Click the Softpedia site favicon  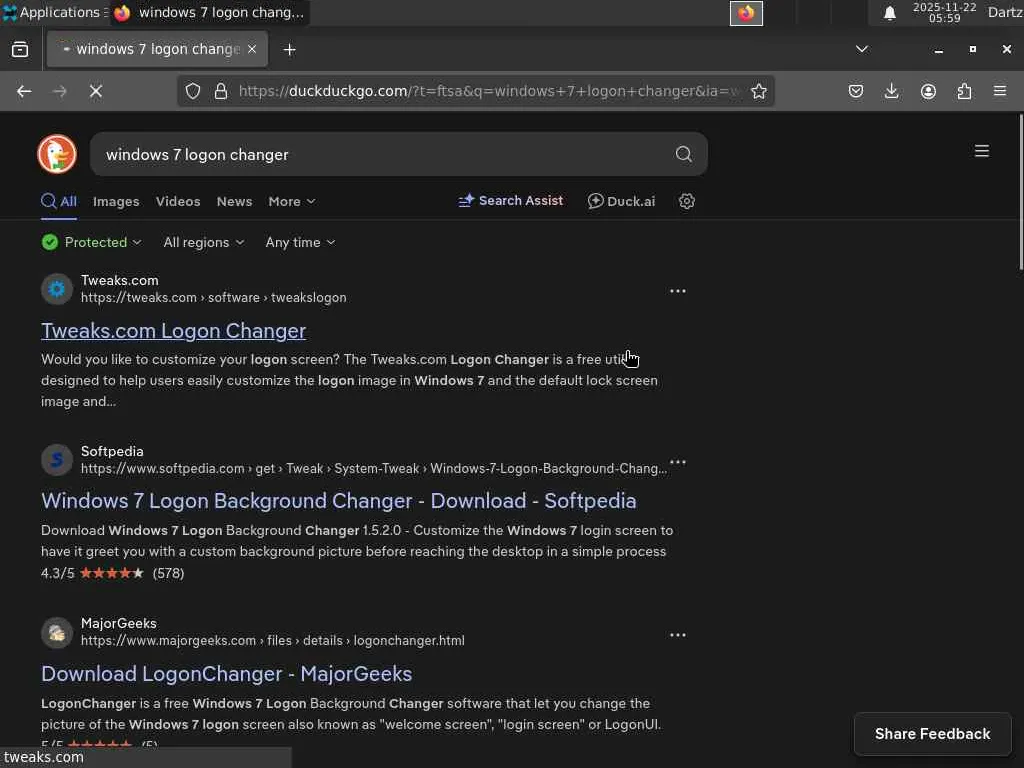[x=57, y=460]
